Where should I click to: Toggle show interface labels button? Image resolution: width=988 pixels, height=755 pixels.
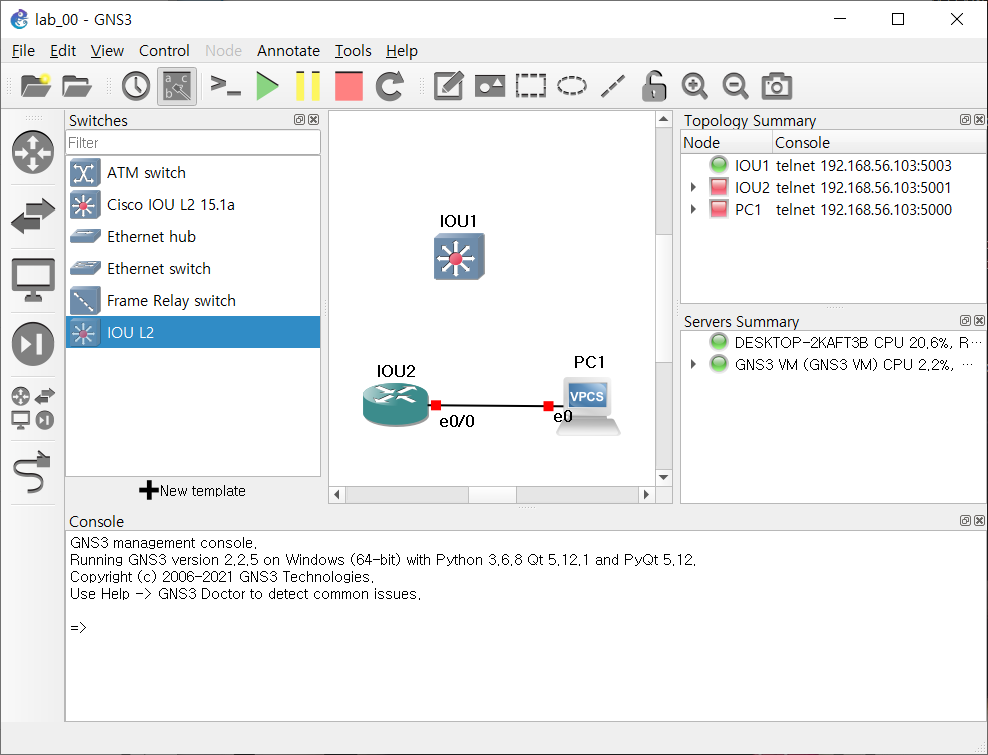(176, 86)
